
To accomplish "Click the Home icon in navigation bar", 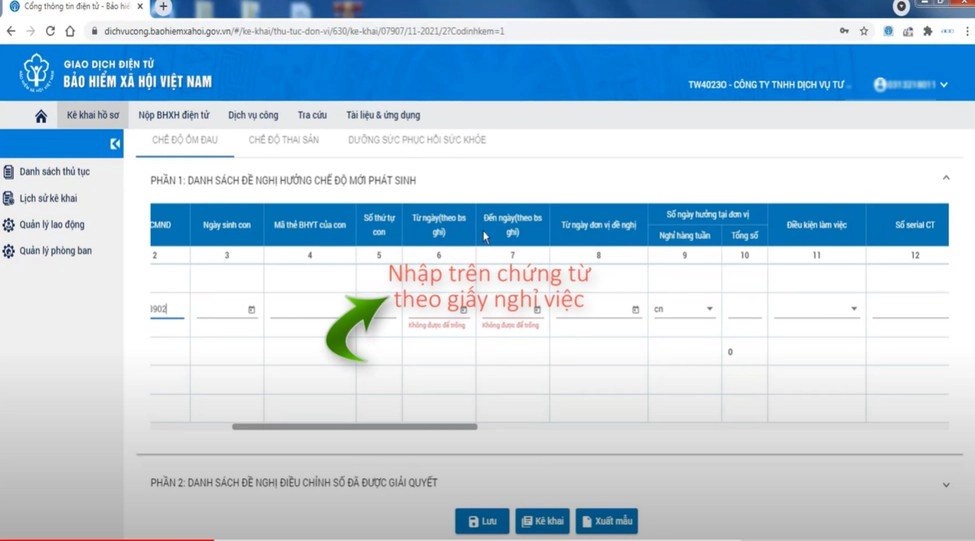I will coord(41,116).
